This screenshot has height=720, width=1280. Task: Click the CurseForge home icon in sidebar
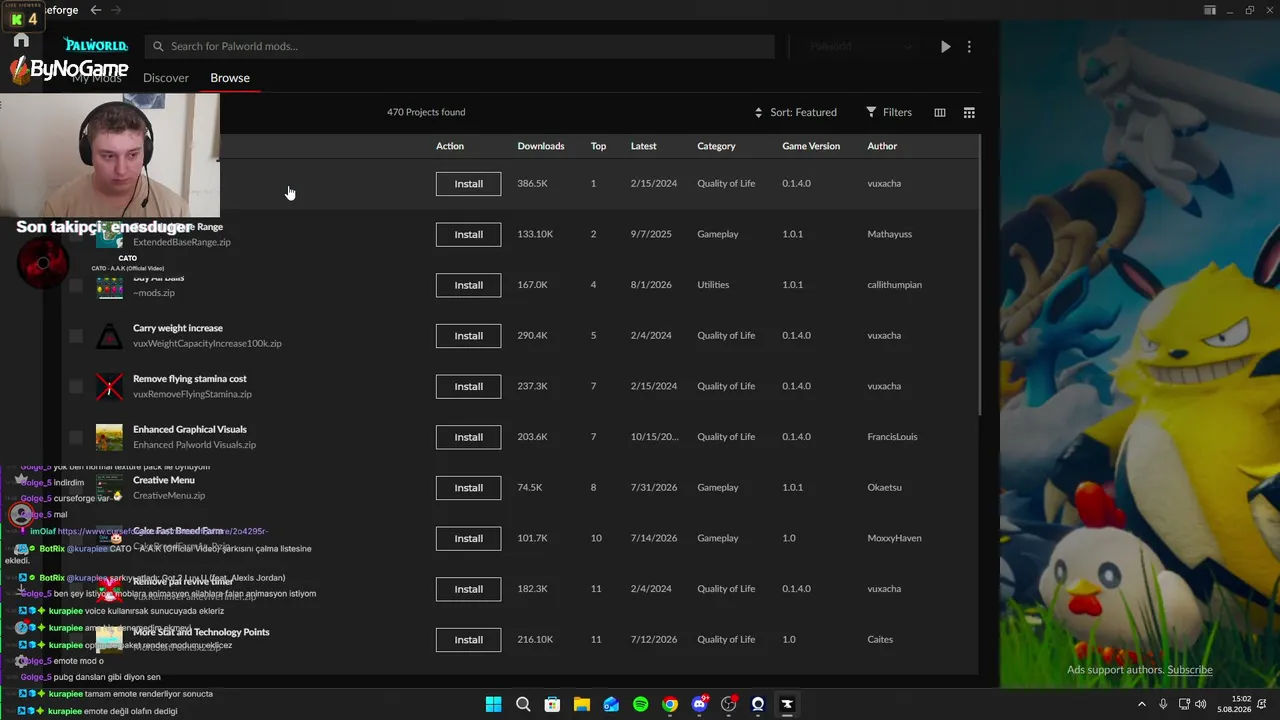21,41
